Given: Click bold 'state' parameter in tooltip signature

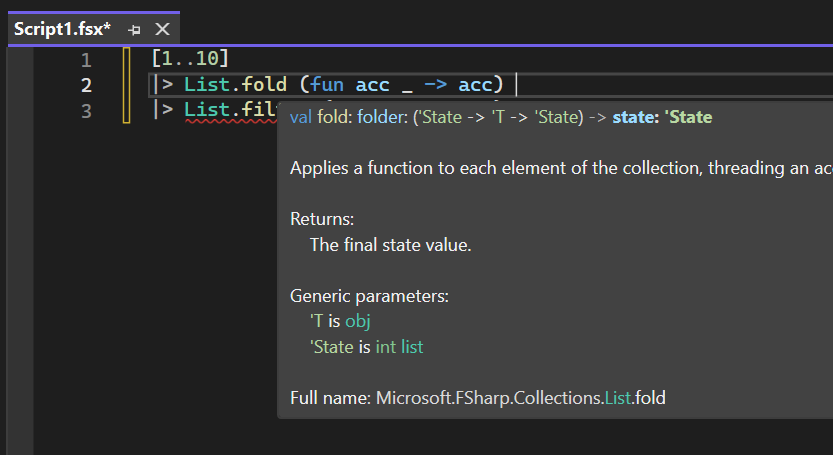Looking at the screenshot, I should [x=631, y=117].
